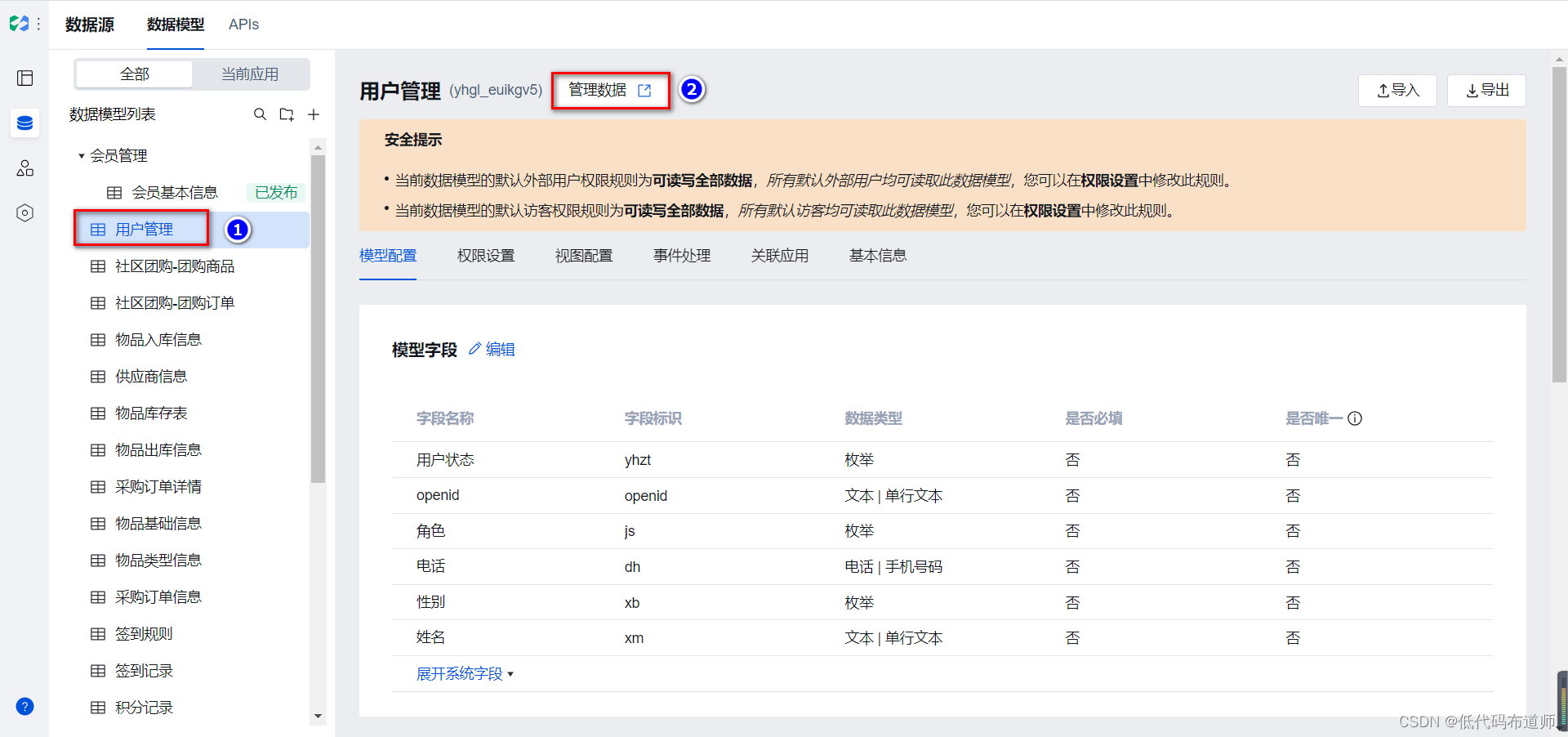Click the info icon beside 是否唯一
This screenshot has width=1568, height=737.
pos(1355,418)
